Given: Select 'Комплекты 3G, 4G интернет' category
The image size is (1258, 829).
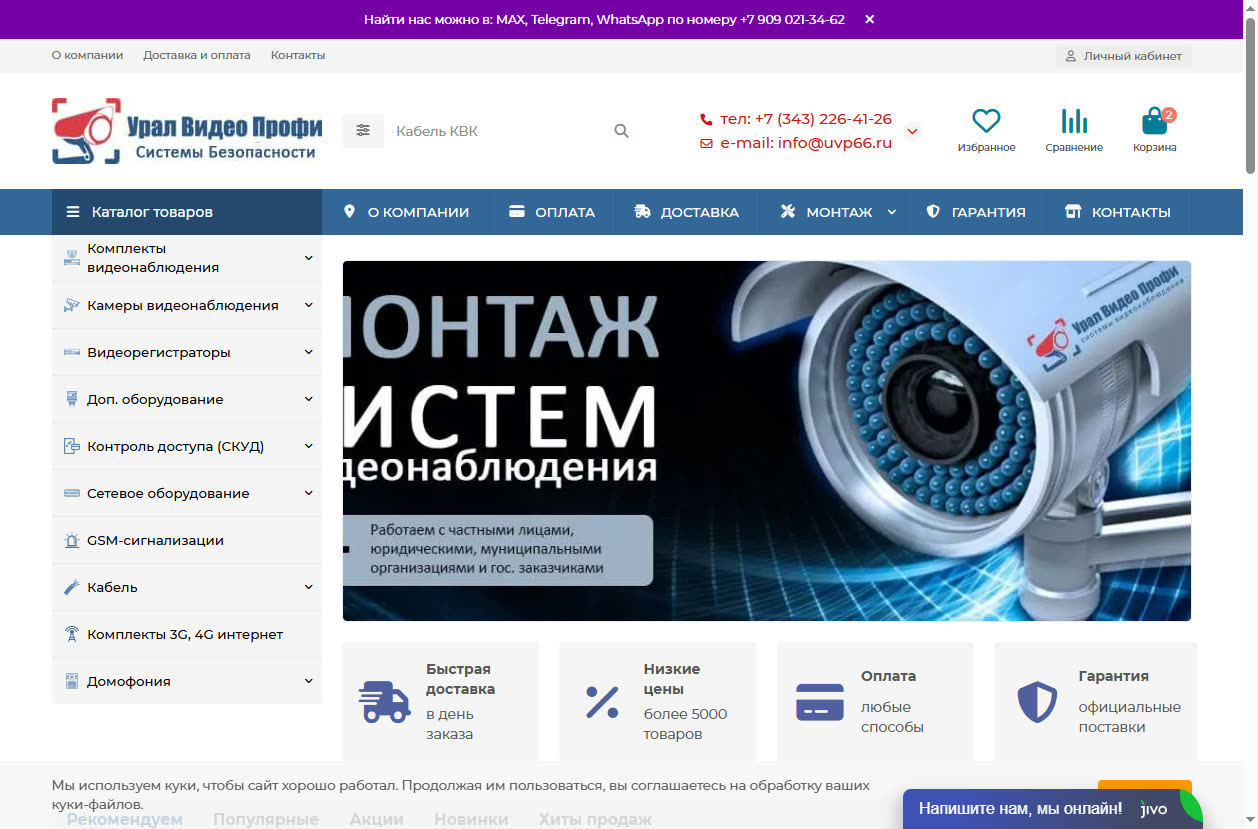Looking at the screenshot, I should tap(185, 634).
